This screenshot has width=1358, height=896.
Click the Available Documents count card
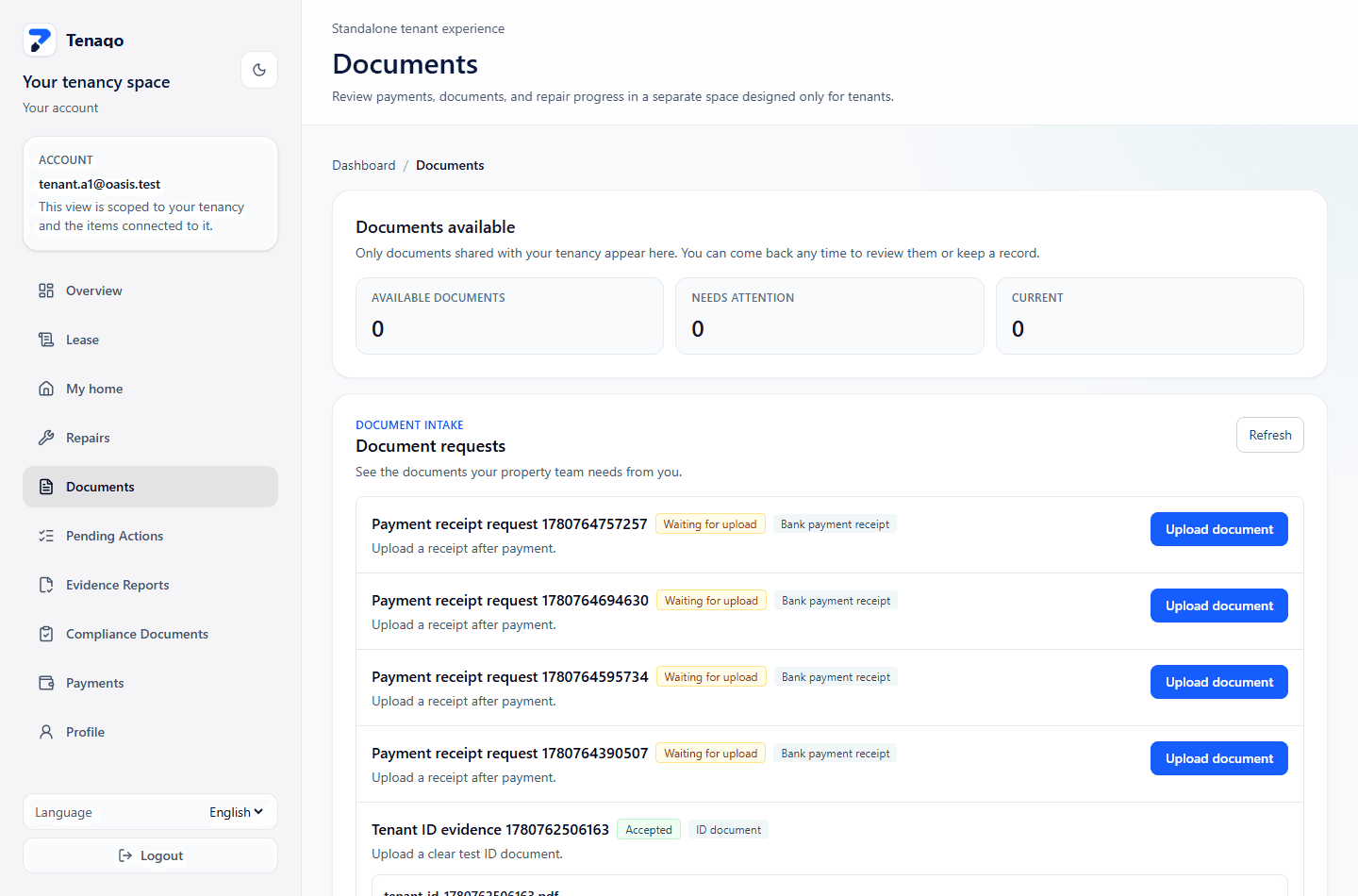[509, 316]
